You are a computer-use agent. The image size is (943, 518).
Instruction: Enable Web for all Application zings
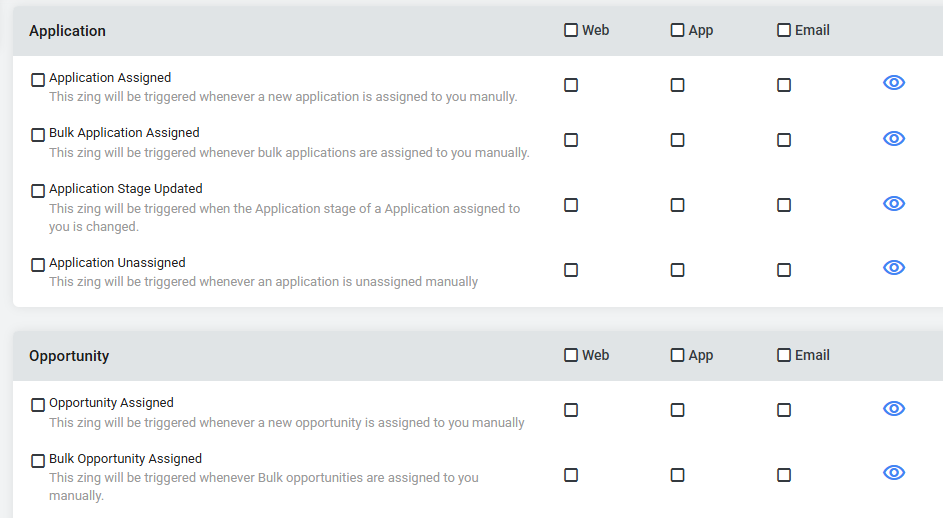[x=571, y=30]
